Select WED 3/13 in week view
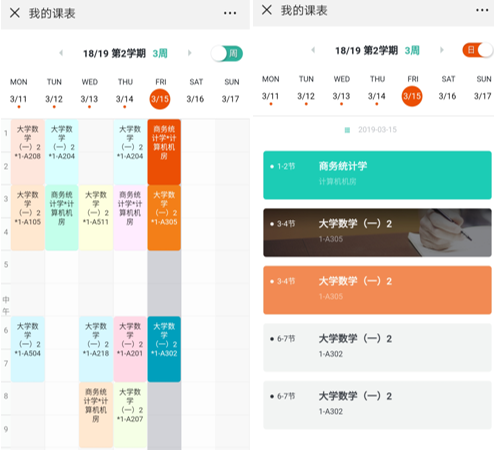 click(x=89, y=92)
